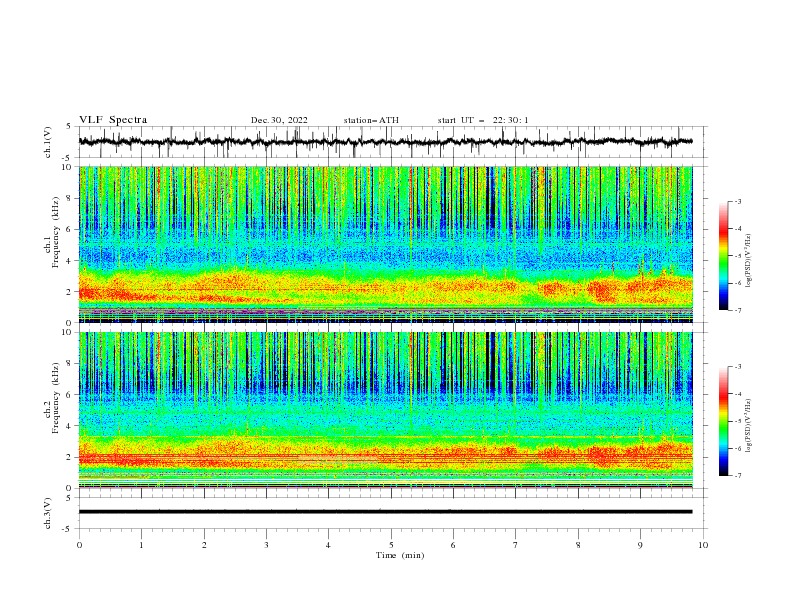This screenshot has height=612, width=792.
Task: Click the ch.1 spectrogram panel
Action: [385, 244]
